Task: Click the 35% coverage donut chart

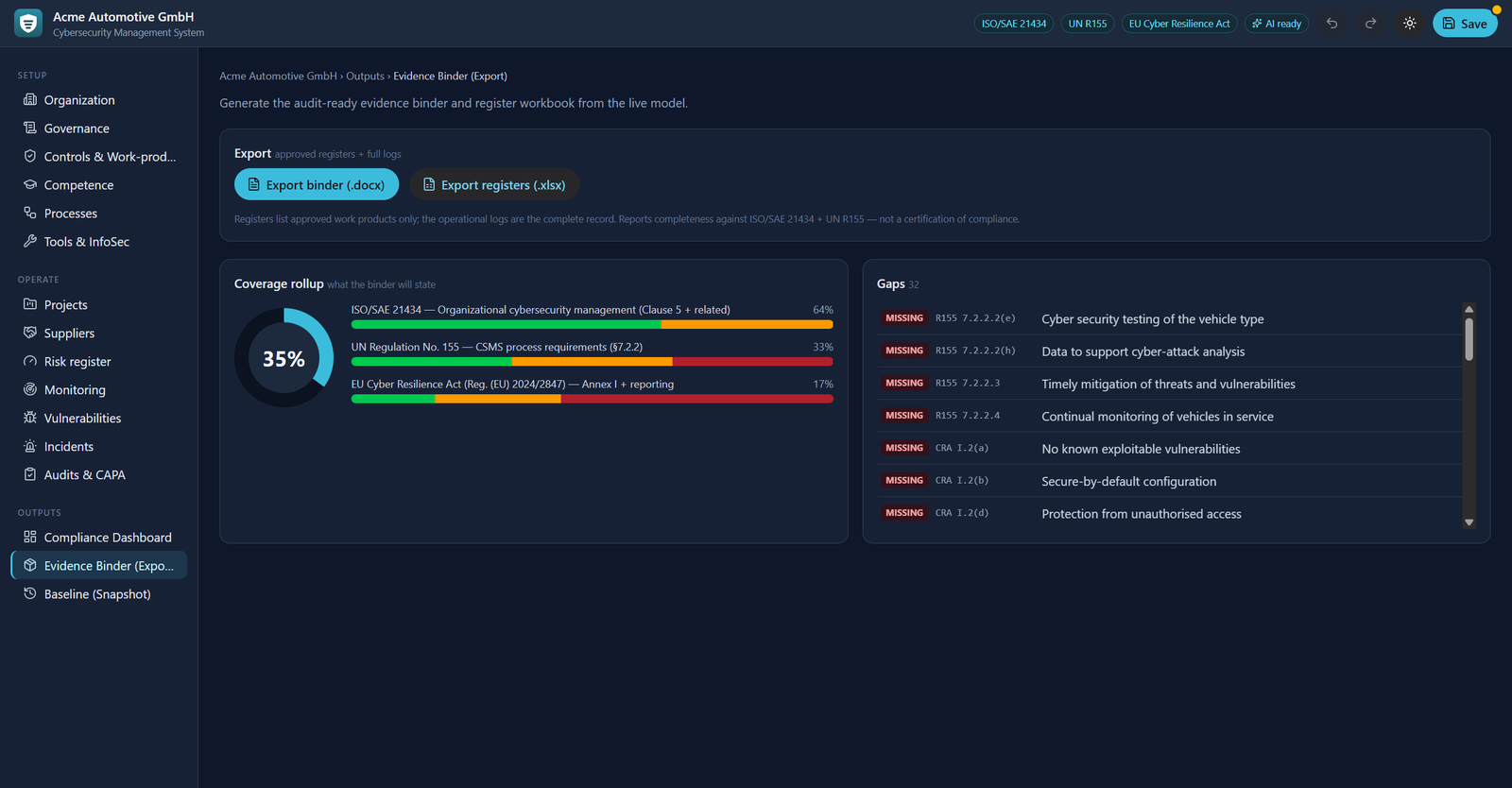Action: pyautogui.click(x=283, y=358)
